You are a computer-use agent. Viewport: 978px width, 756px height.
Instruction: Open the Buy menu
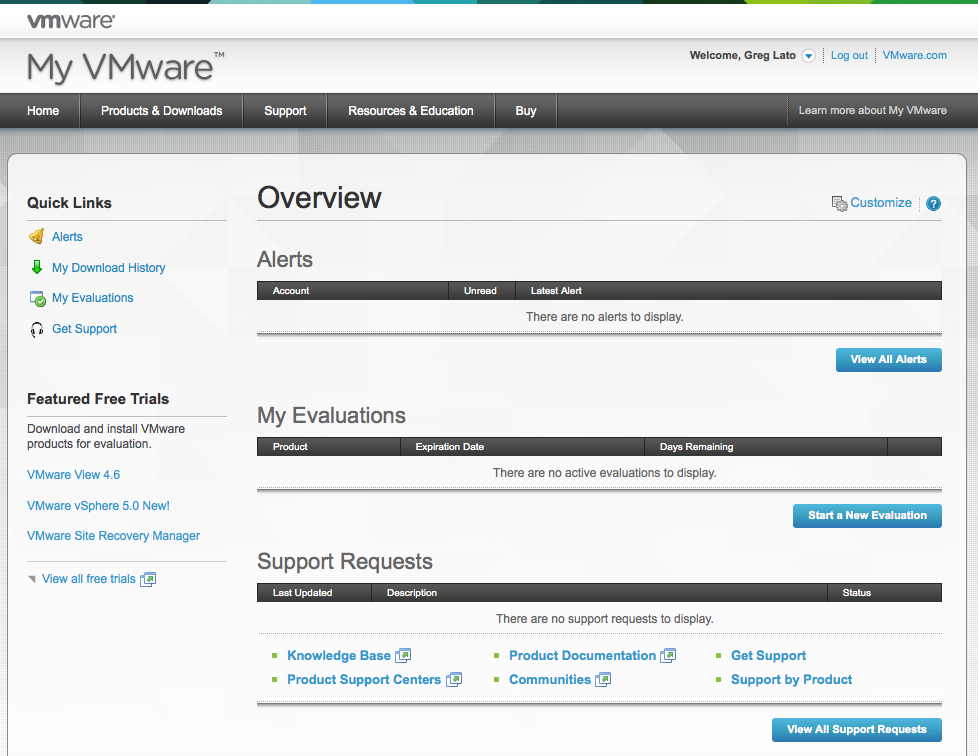click(x=526, y=111)
